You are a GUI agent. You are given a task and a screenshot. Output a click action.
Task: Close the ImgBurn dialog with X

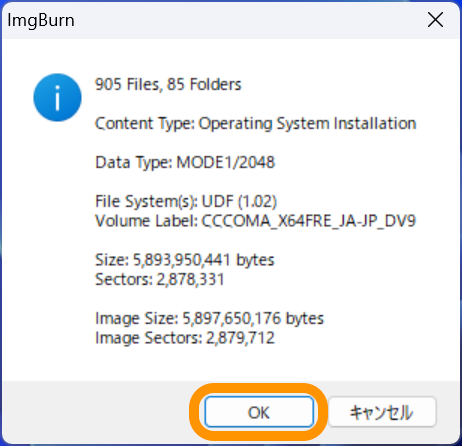(x=435, y=20)
